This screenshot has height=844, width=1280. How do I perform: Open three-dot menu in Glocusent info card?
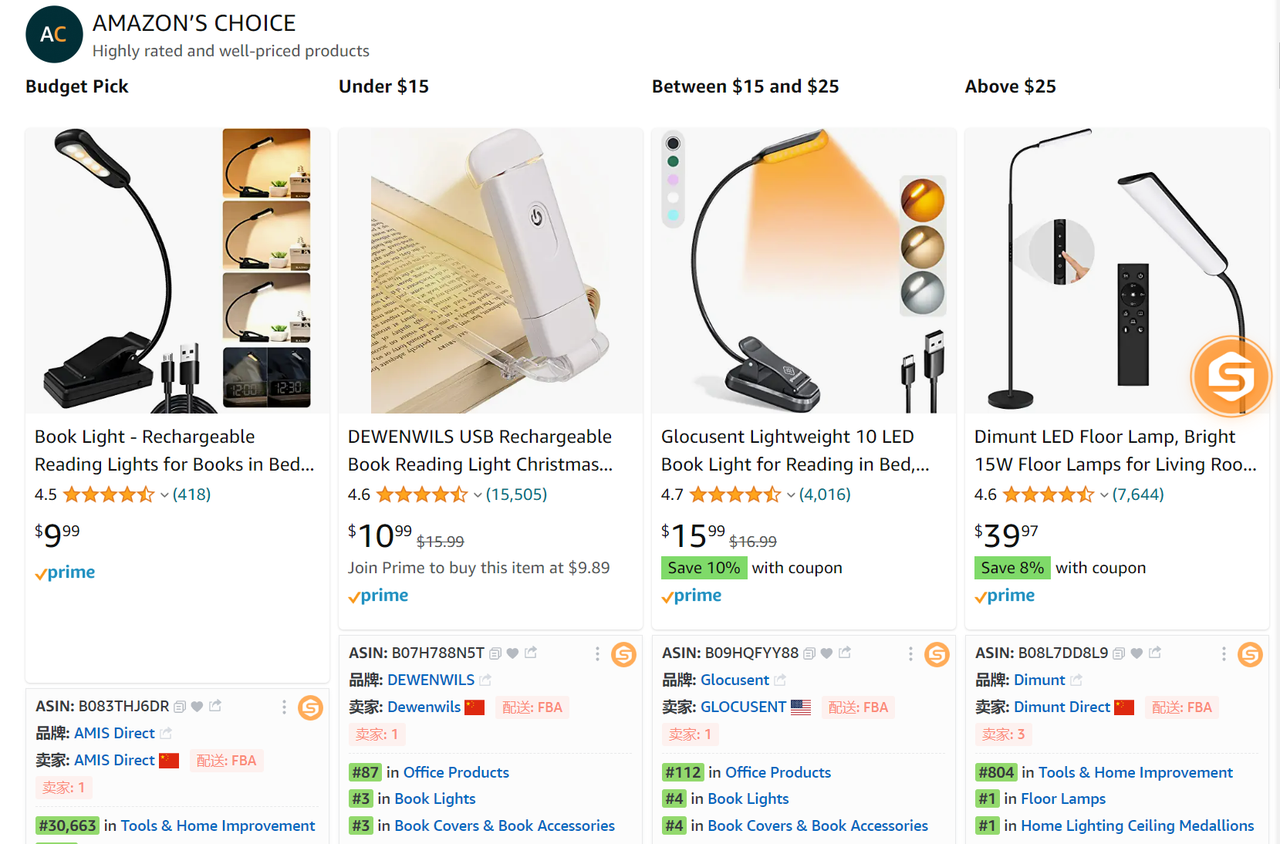[910, 654]
